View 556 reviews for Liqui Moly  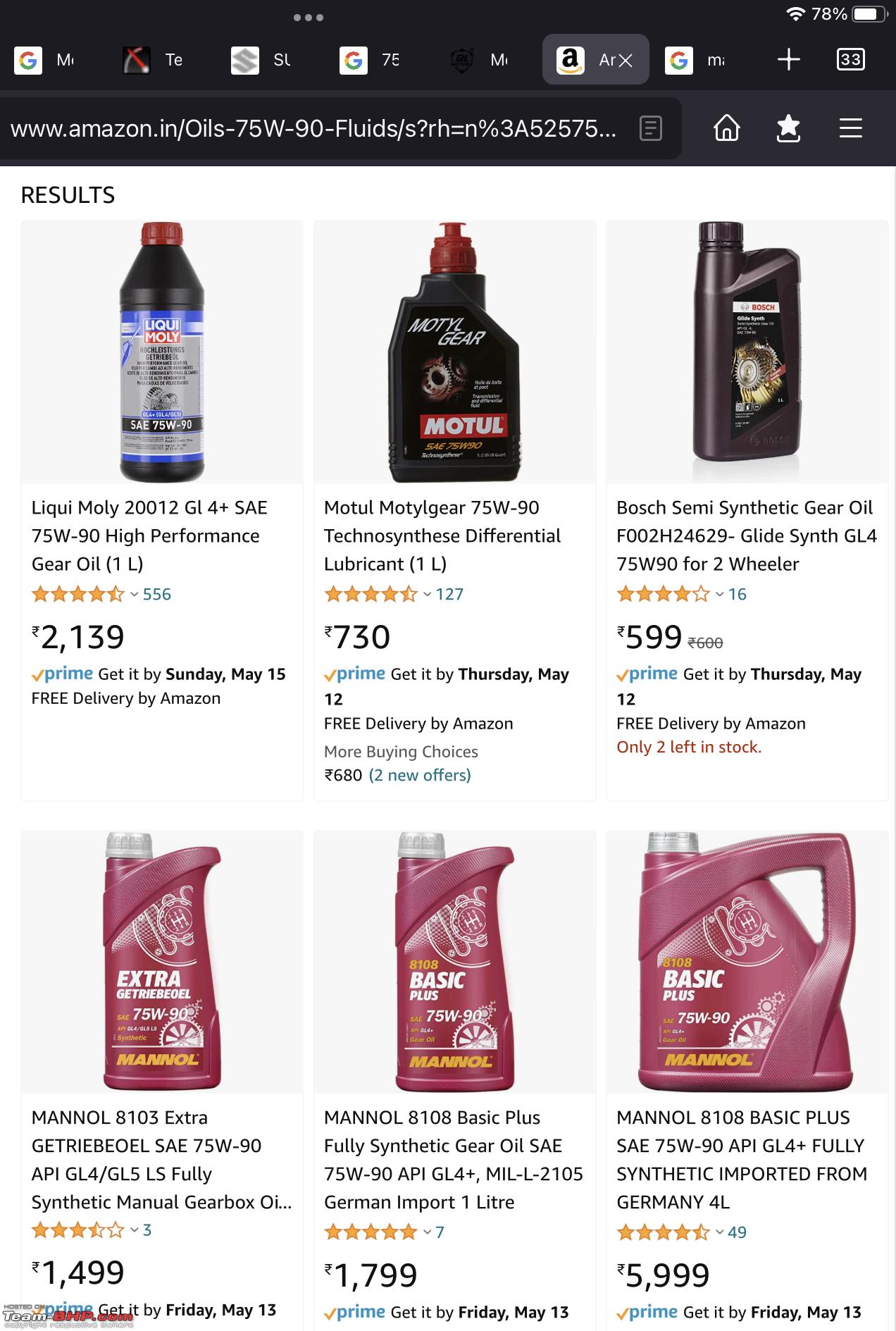click(156, 595)
